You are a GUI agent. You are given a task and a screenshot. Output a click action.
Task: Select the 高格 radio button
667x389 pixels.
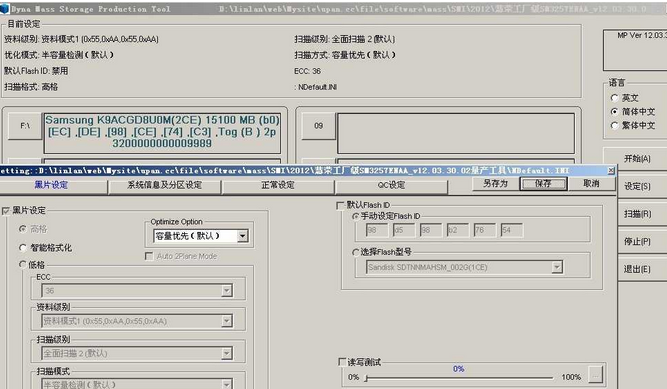pos(23,229)
